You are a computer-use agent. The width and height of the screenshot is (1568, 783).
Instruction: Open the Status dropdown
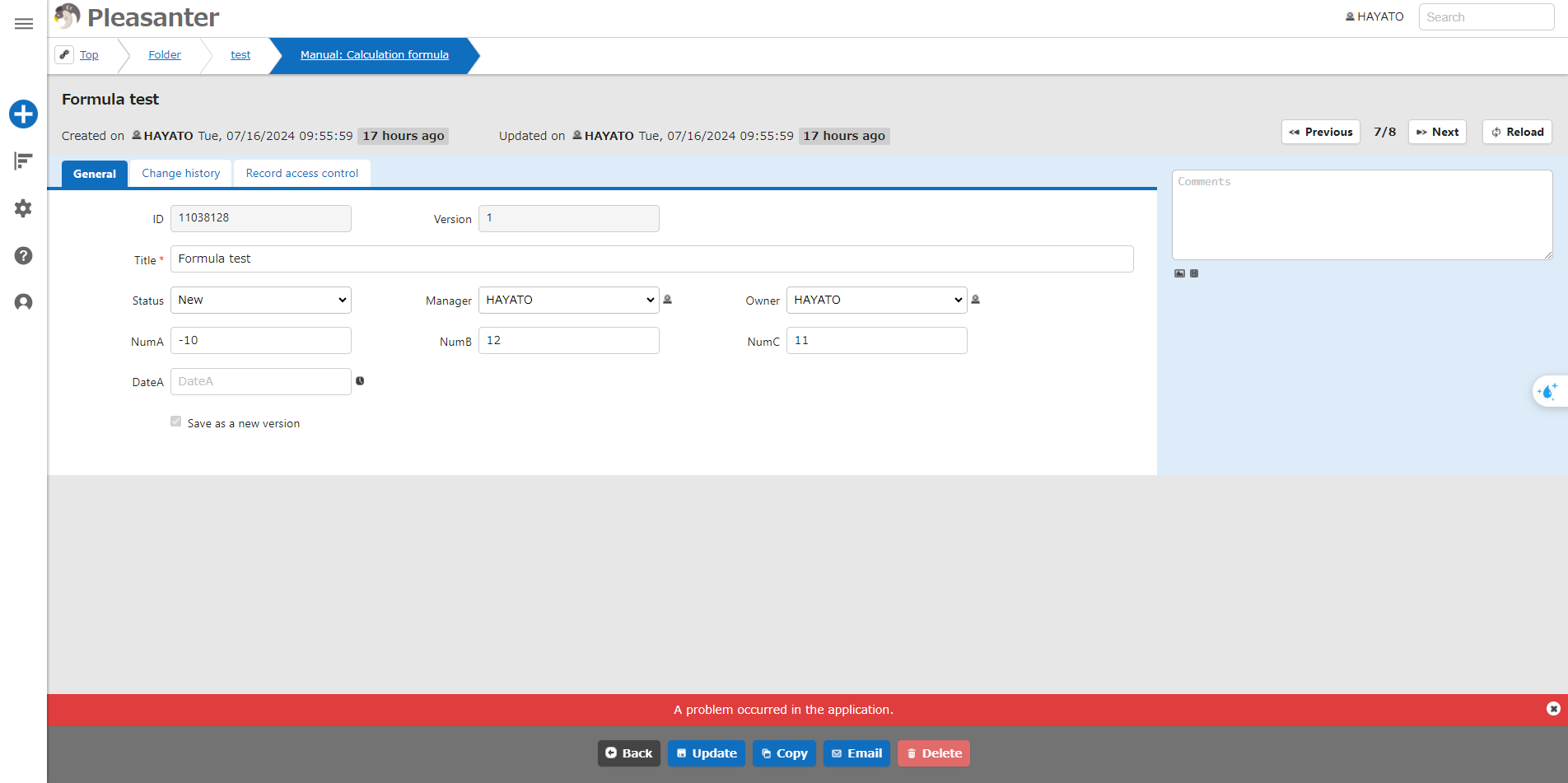click(261, 300)
